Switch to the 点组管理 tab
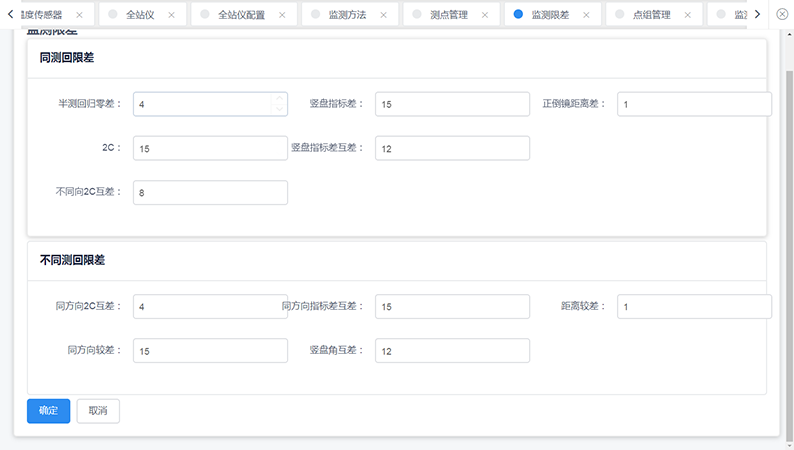Viewport: 794px width, 450px height. tap(651, 15)
